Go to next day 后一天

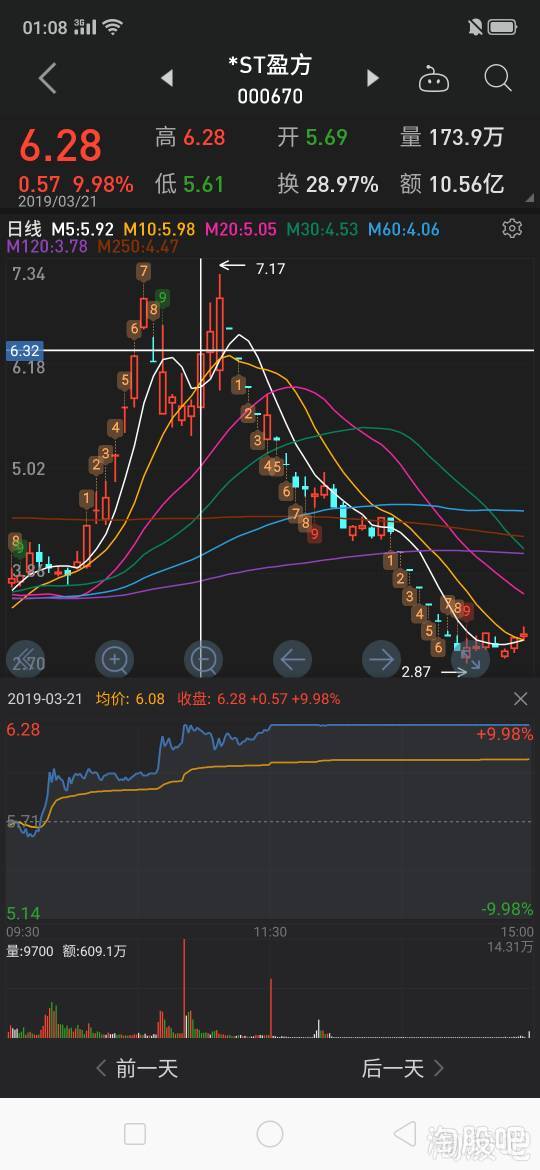403,1069
